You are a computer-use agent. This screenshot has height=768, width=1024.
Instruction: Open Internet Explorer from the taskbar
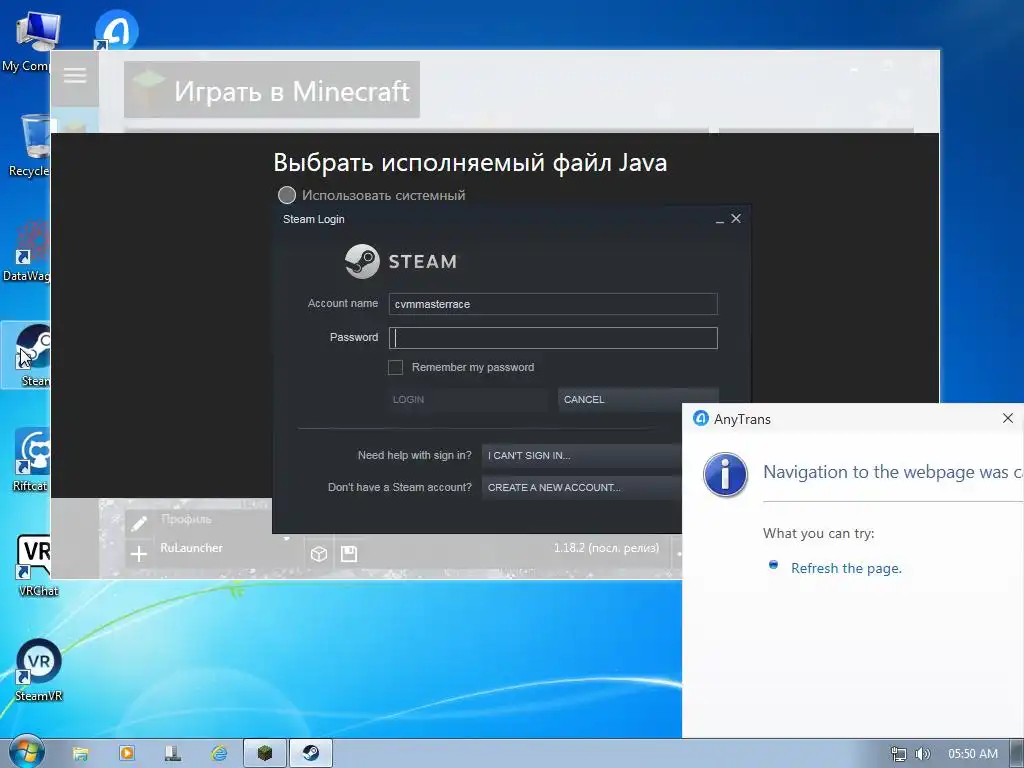(219, 754)
